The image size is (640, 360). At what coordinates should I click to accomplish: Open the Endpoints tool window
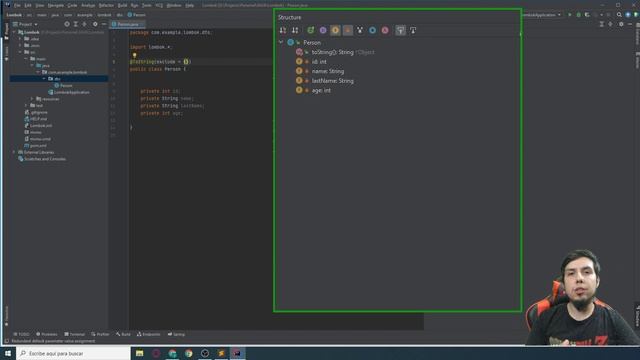tap(149, 334)
